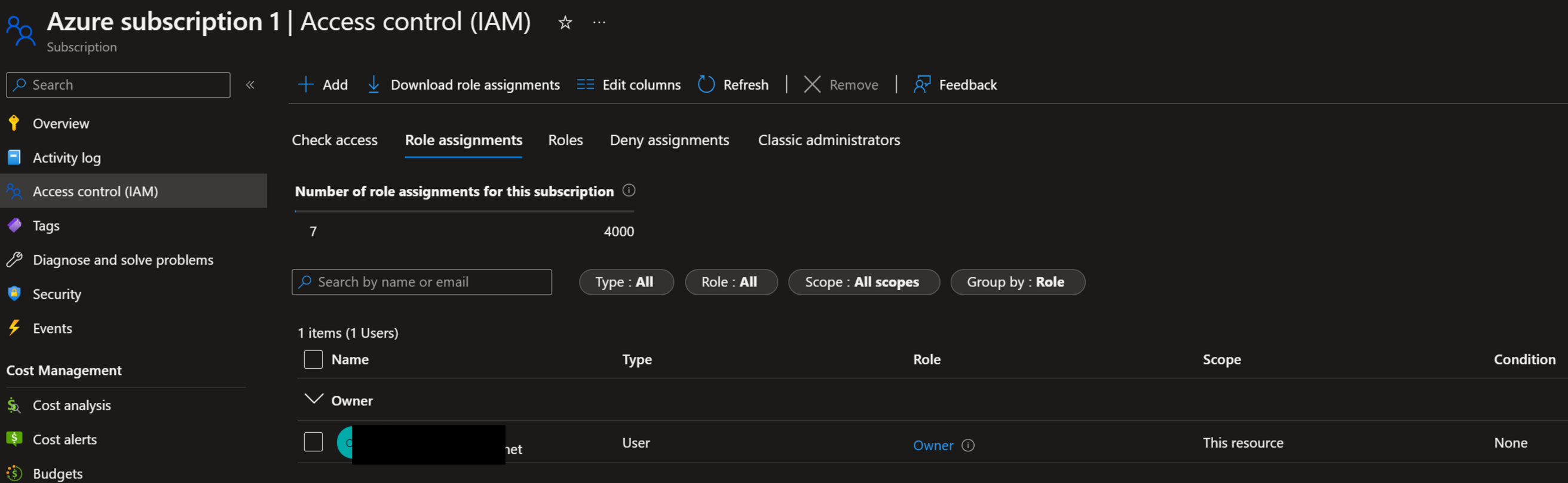Focus the sidebar Search field
Image resolution: width=1568 pixels, height=483 pixels.
coord(118,85)
